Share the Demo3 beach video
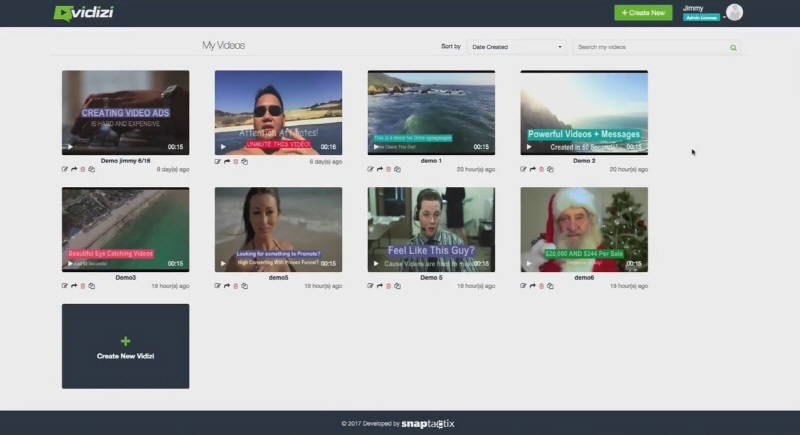Screen dimensions: 800x435 [74, 286]
